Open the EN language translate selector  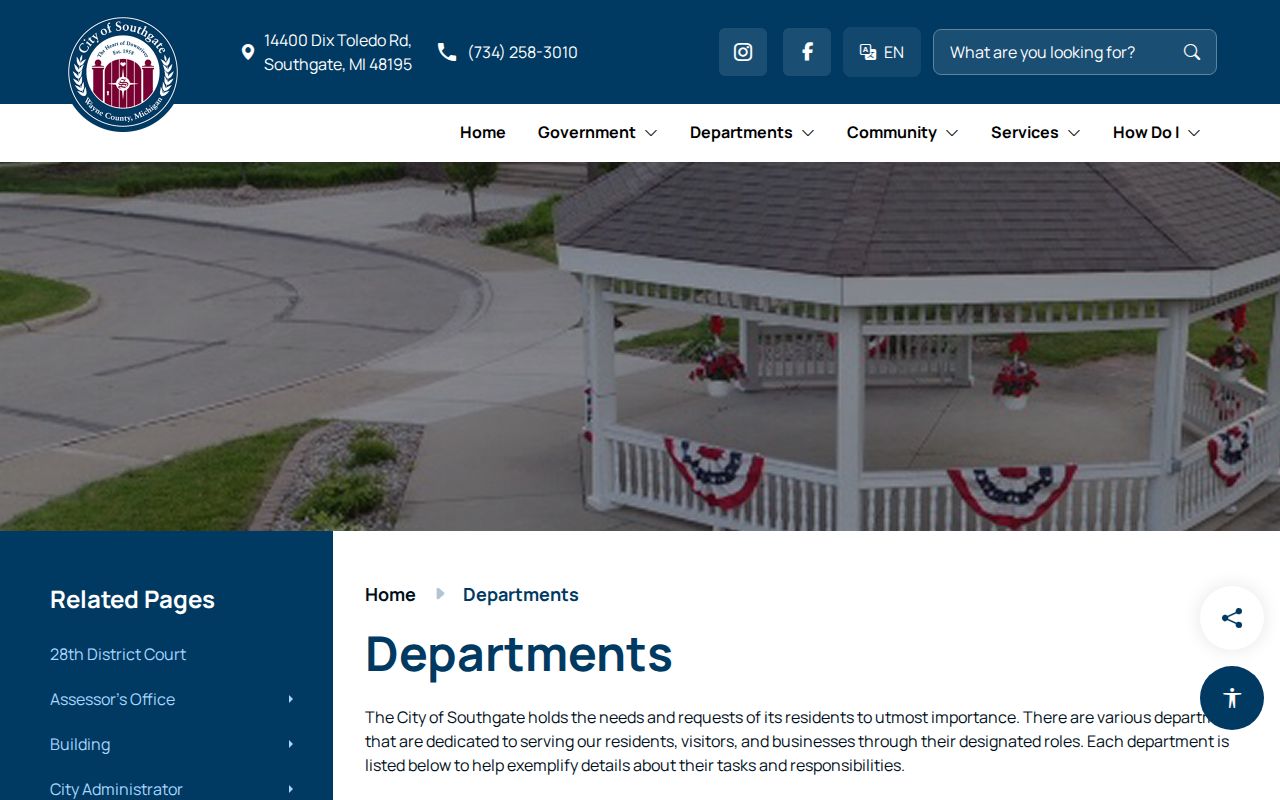(x=882, y=52)
